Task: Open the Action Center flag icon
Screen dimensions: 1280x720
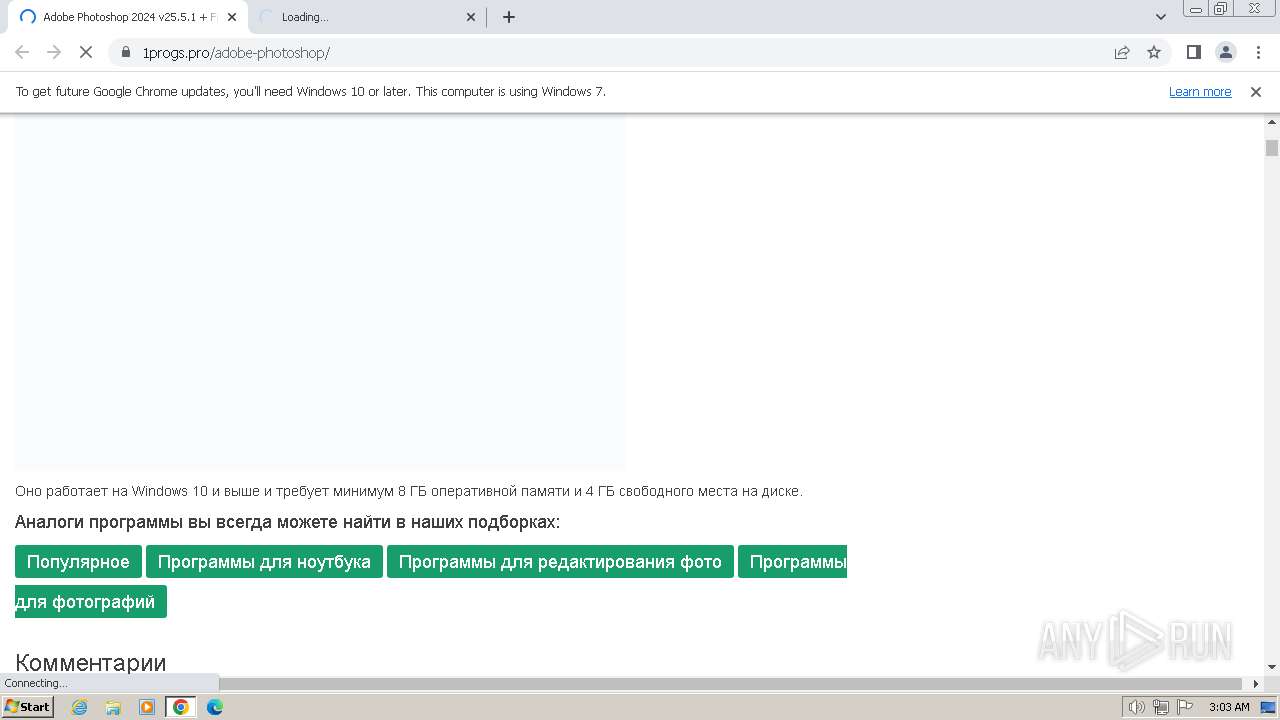Action: tap(1184, 707)
